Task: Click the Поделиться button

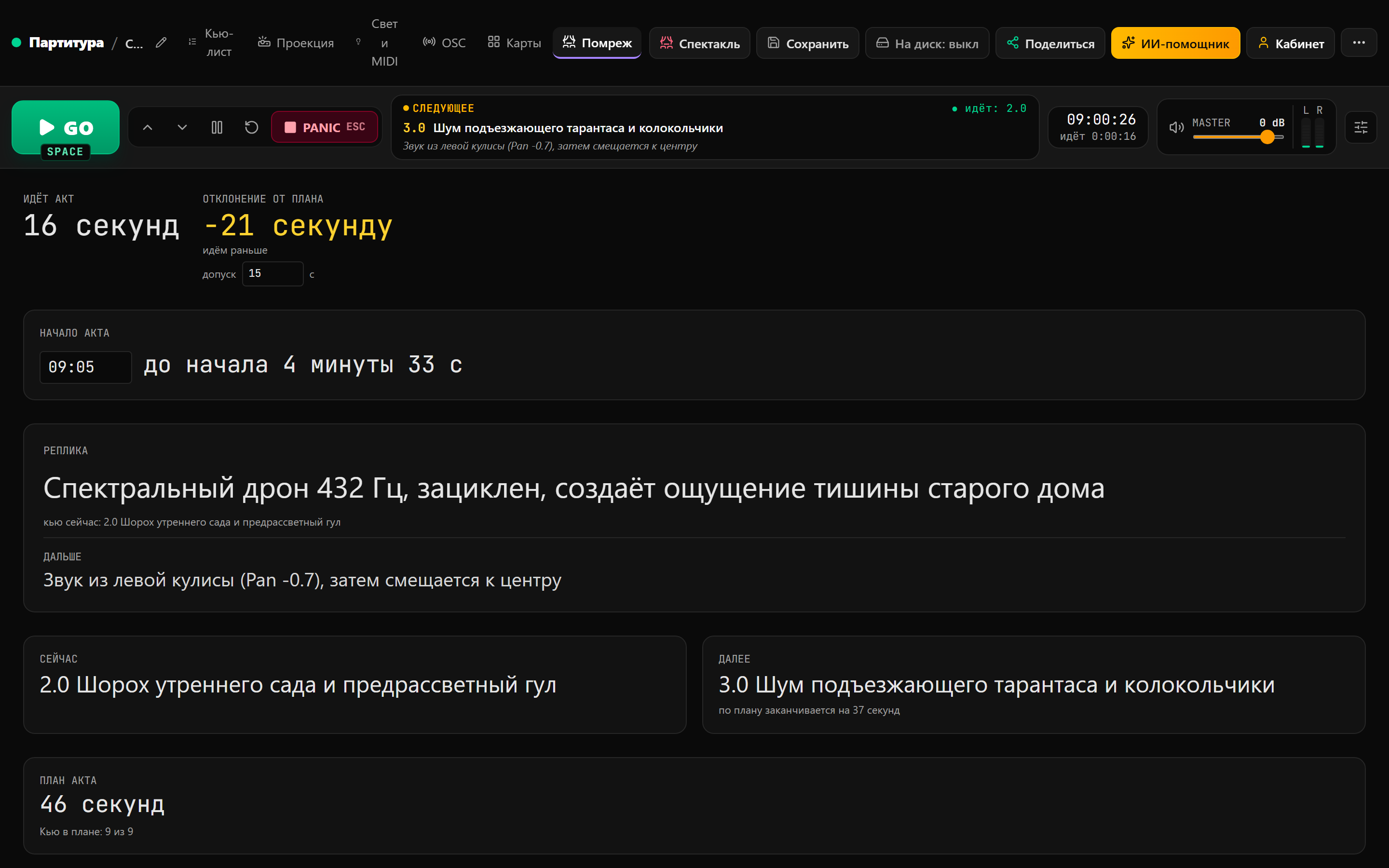Action: 1050,43
